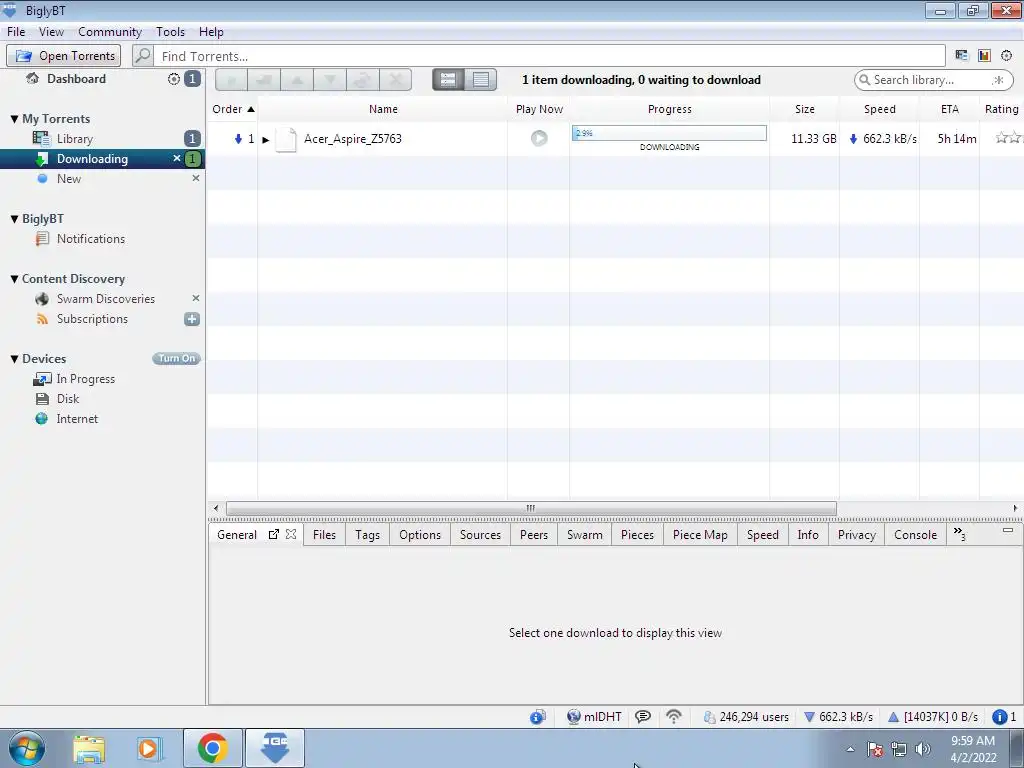
Task: Switch to the Peers tab
Action: tap(534, 535)
